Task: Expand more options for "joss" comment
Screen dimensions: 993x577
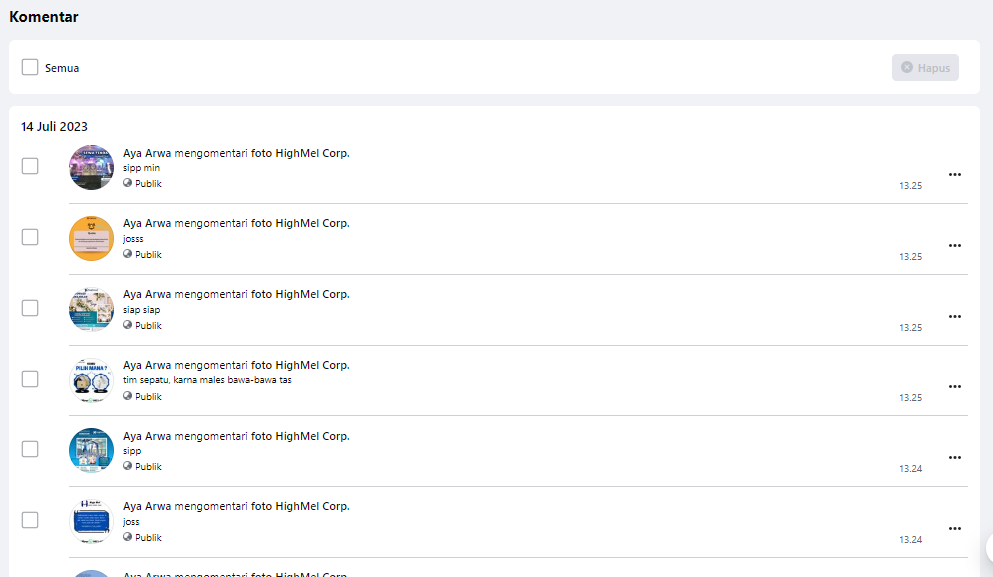Action: click(x=954, y=529)
